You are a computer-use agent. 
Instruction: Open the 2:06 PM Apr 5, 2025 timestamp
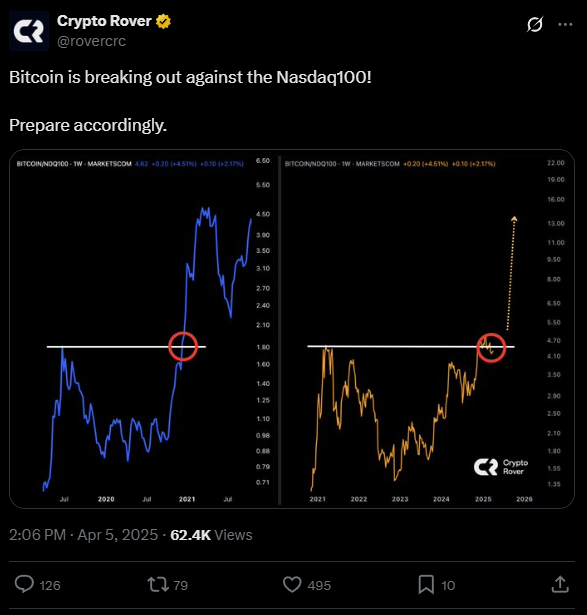pyautogui.click(x=83, y=535)
